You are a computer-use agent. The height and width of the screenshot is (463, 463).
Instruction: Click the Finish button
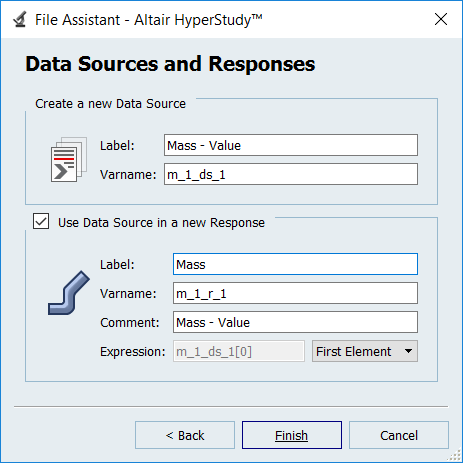(292, 435)
